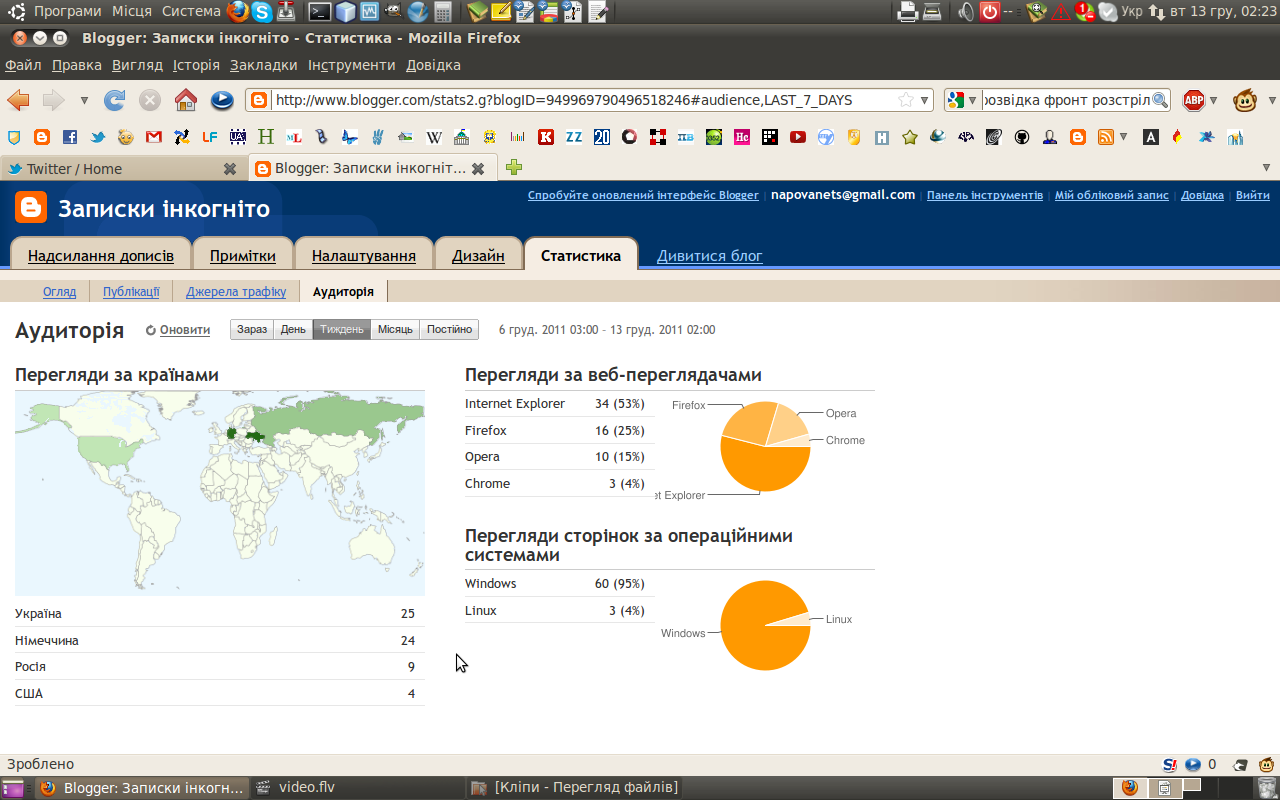
Task: Click the Adblock Plus ABP icon
Action: click(x=1193, y=100)
